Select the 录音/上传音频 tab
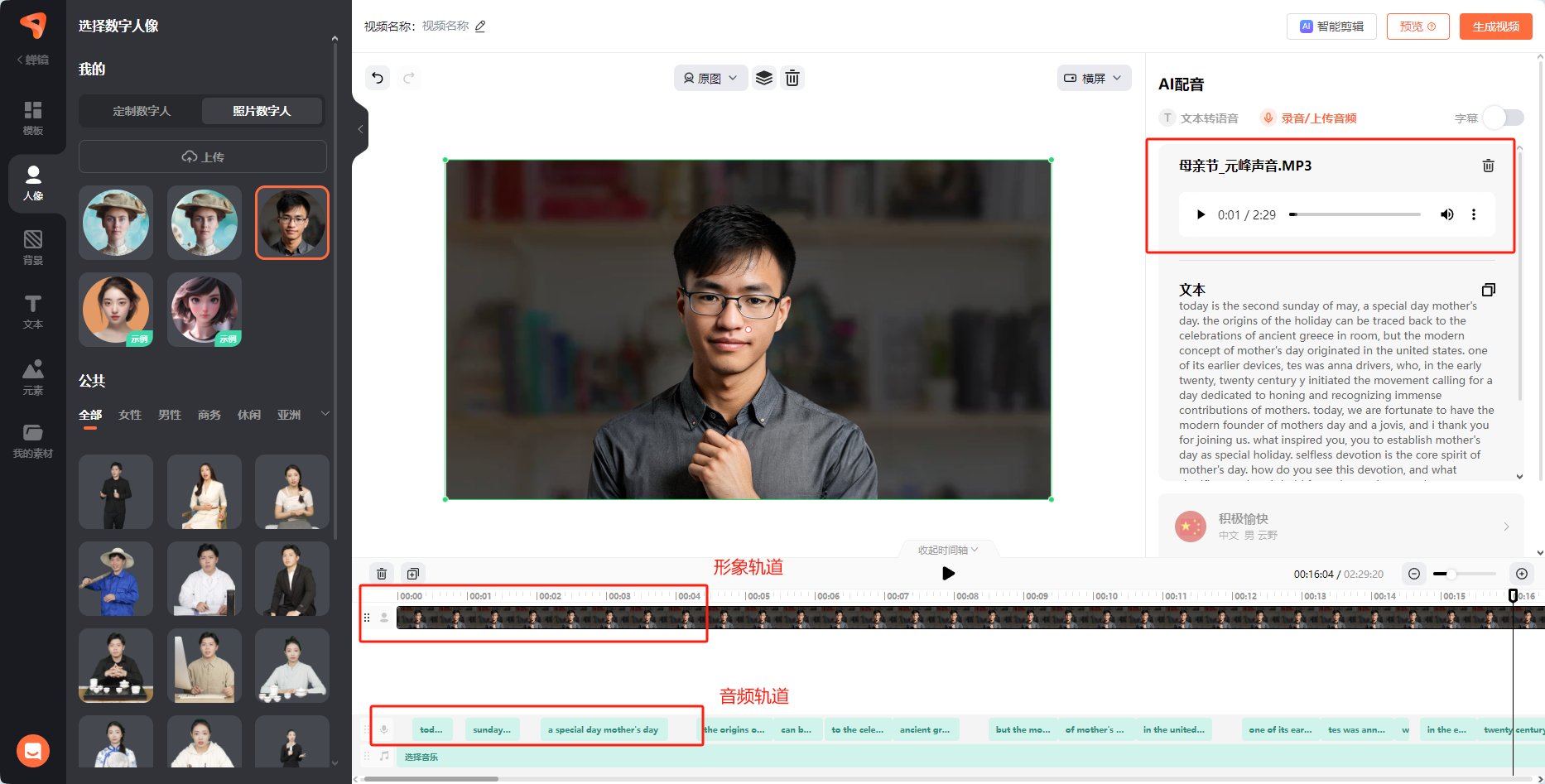 (1309, 118)
